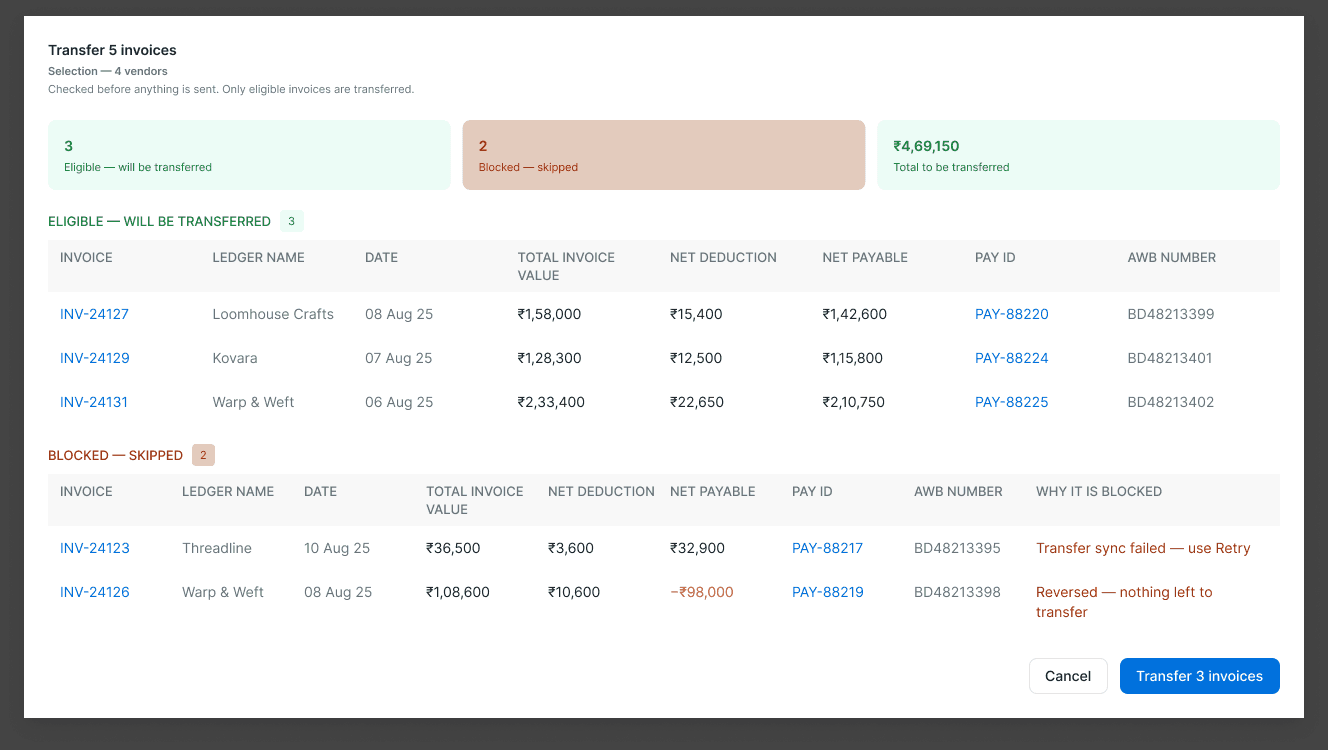Open blocked invoice INV-24123

[95, 548]
